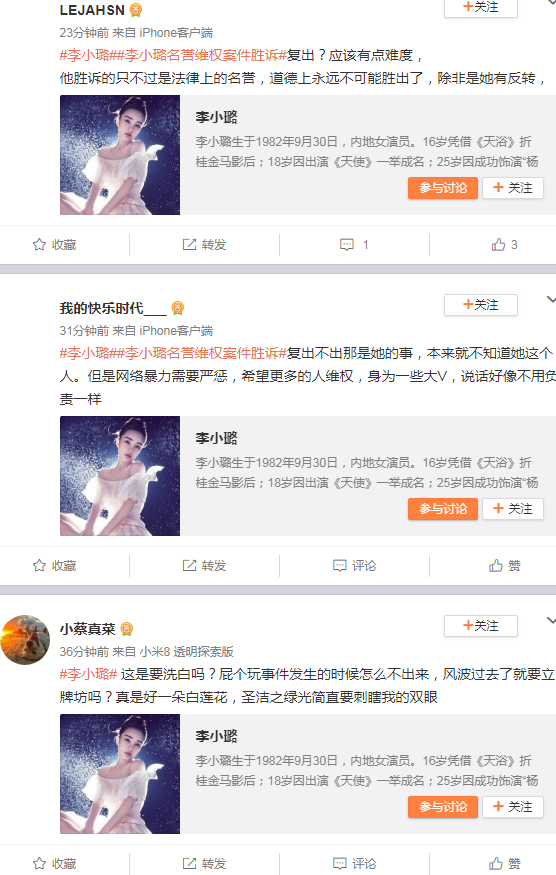Click 参与讨论 button in 小蔡真菜's topic card
The image size is (556, 875).
tap(443, 807)
